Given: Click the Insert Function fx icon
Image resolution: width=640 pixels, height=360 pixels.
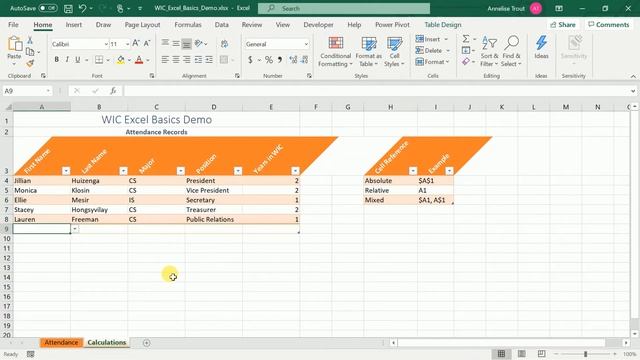Looking at the screenshot, I should pos(113,91).
